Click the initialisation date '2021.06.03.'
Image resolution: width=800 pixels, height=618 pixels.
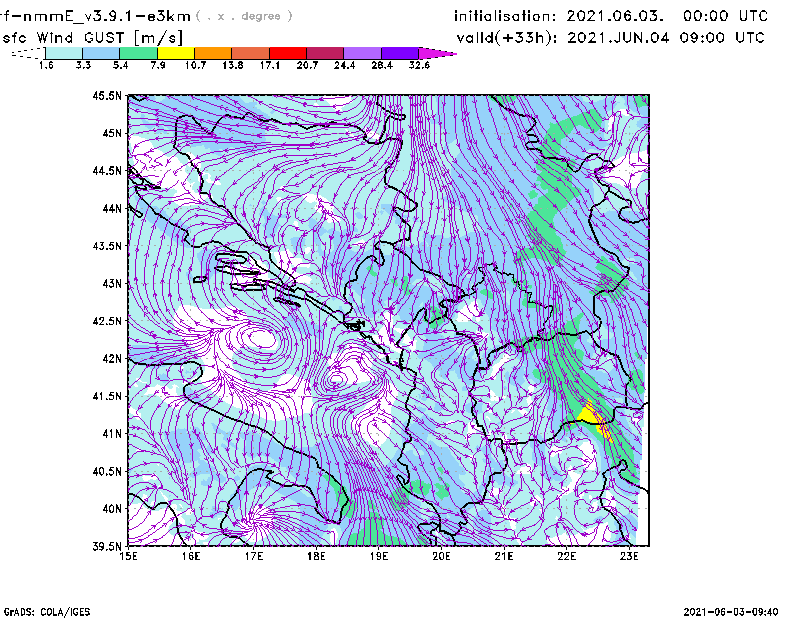point(615,16)
